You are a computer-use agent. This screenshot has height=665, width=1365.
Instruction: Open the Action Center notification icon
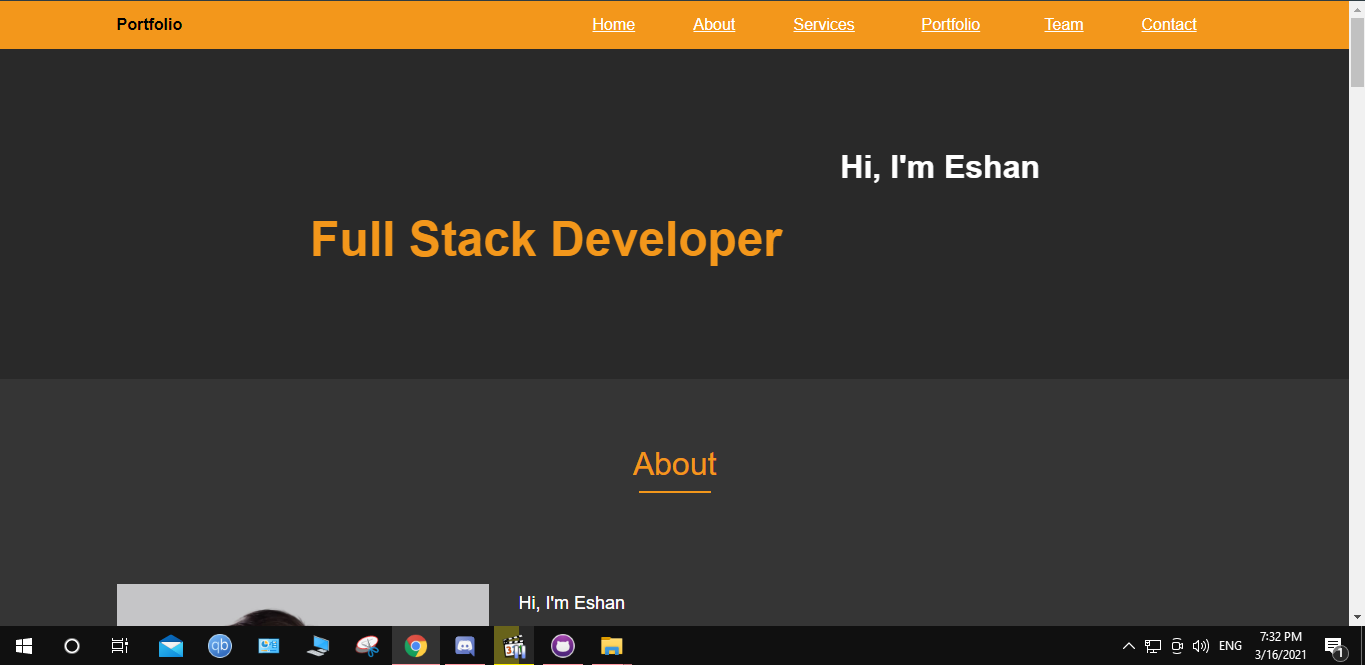[x=1334, y=646]
